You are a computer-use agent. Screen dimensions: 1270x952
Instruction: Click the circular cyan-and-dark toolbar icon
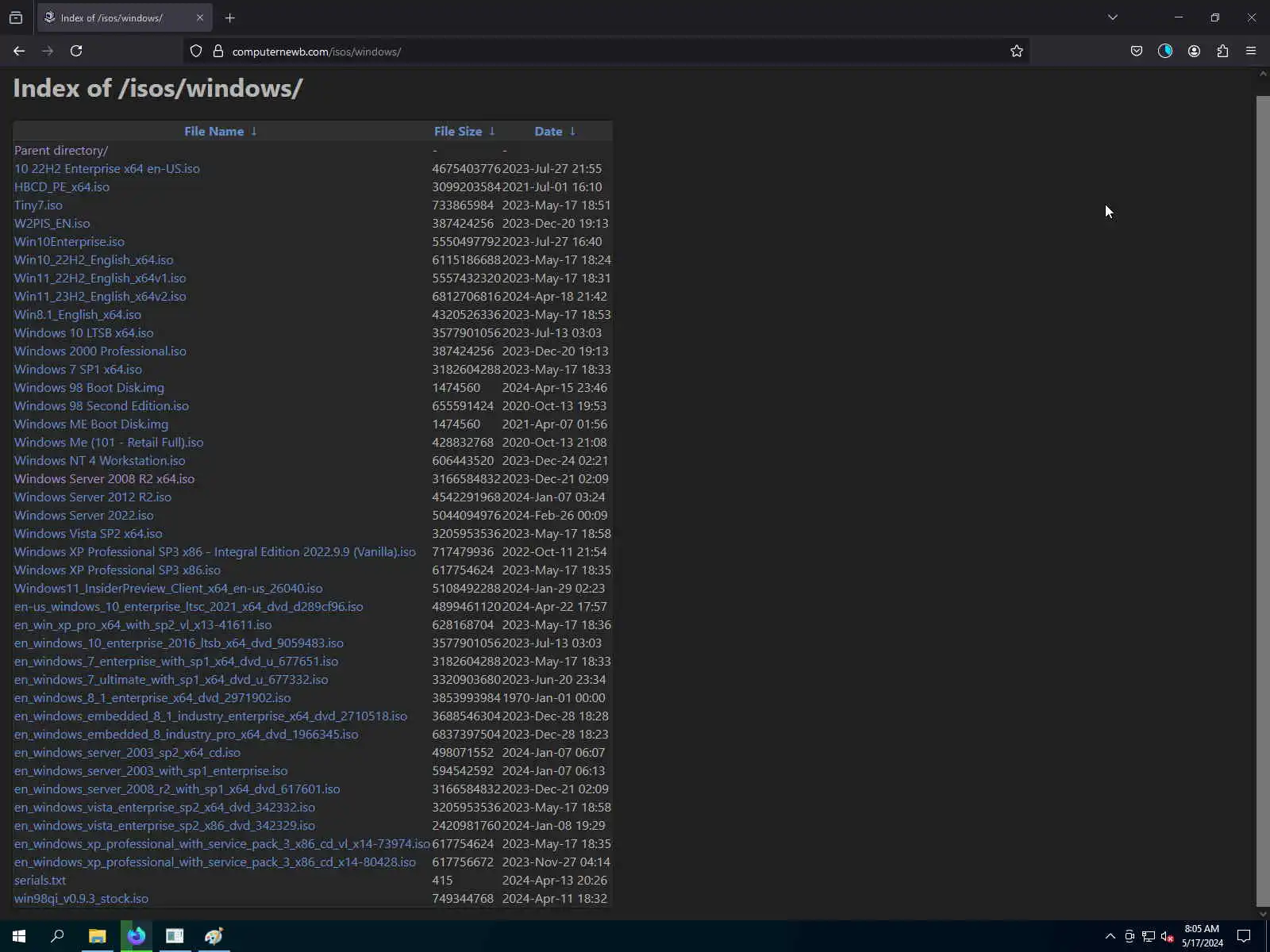click(1165, 51)
